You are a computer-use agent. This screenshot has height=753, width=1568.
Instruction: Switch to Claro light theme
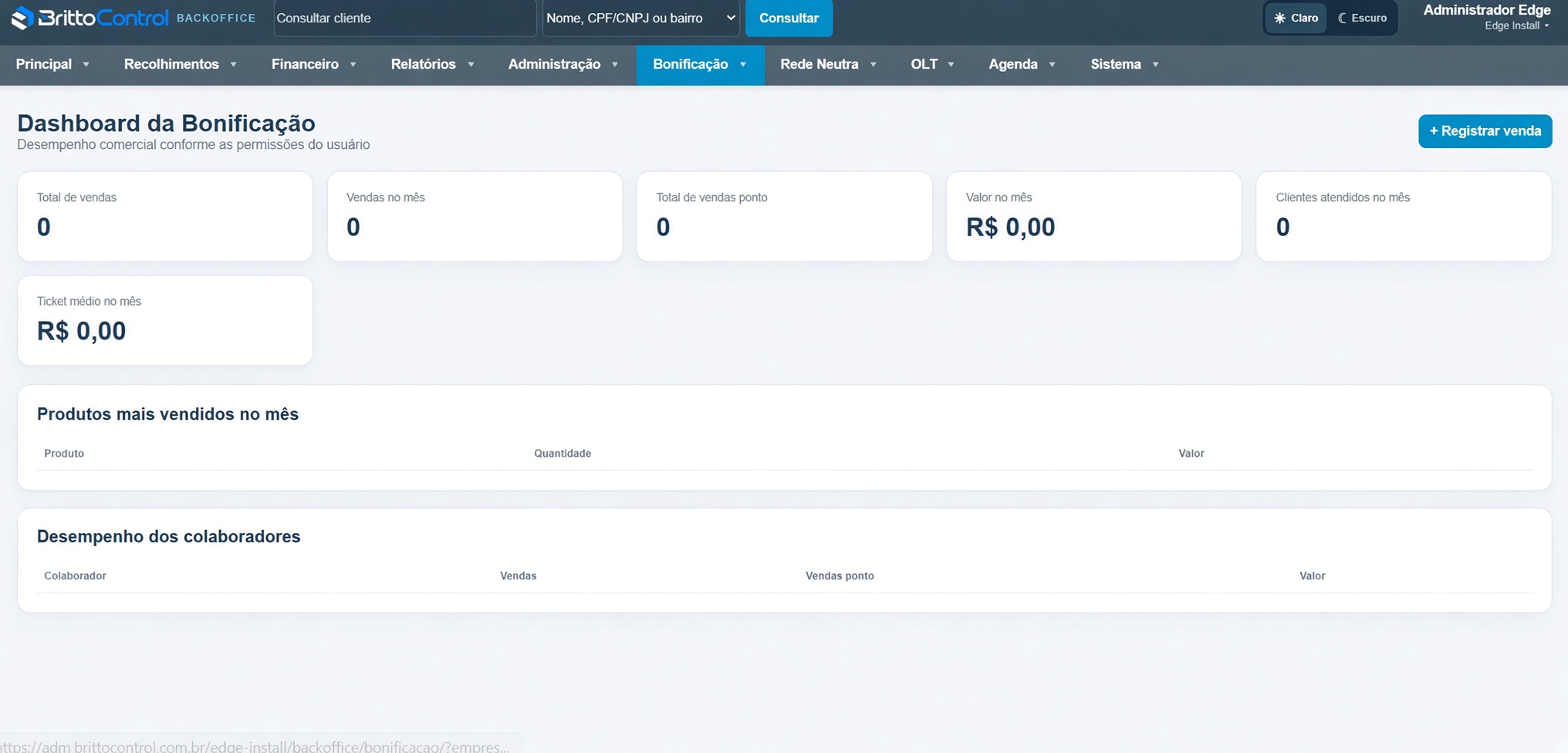tap(1296, 18)
